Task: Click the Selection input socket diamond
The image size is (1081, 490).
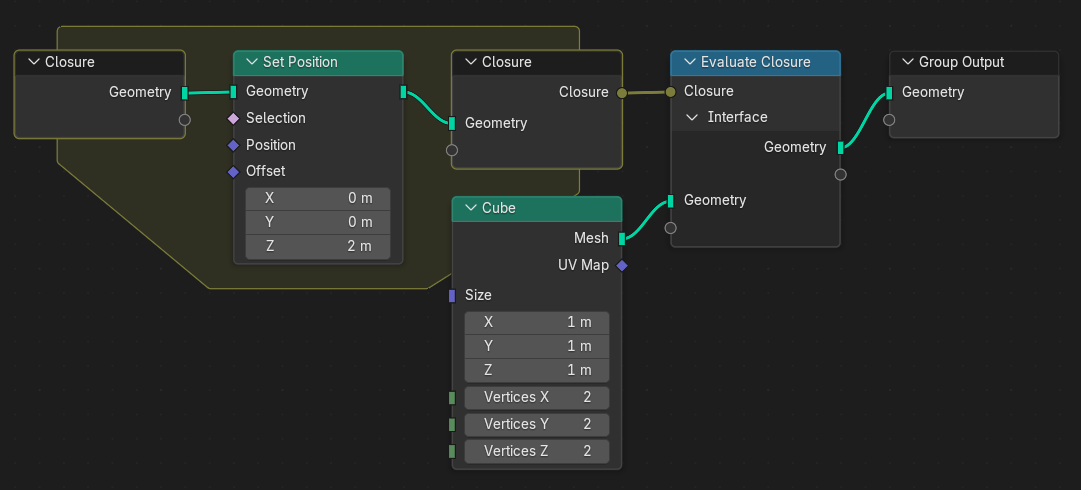Action: coord(233,118)
